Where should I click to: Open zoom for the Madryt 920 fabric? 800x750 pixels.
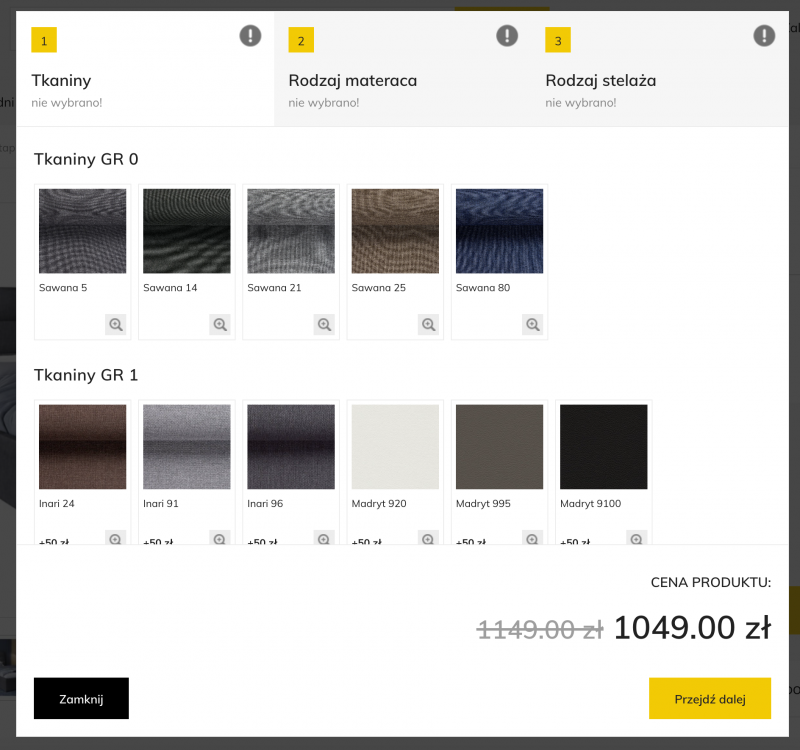coord(429,538)
